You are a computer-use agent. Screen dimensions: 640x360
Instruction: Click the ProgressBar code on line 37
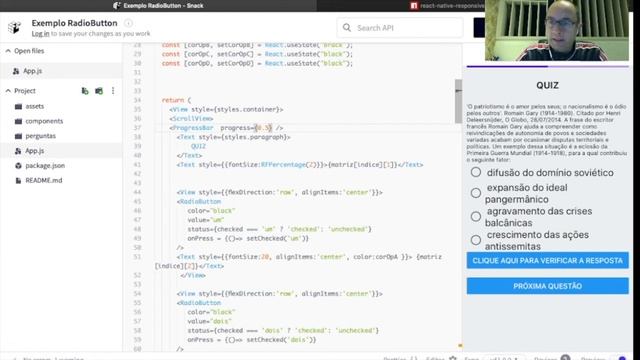[x=227, y=128]
